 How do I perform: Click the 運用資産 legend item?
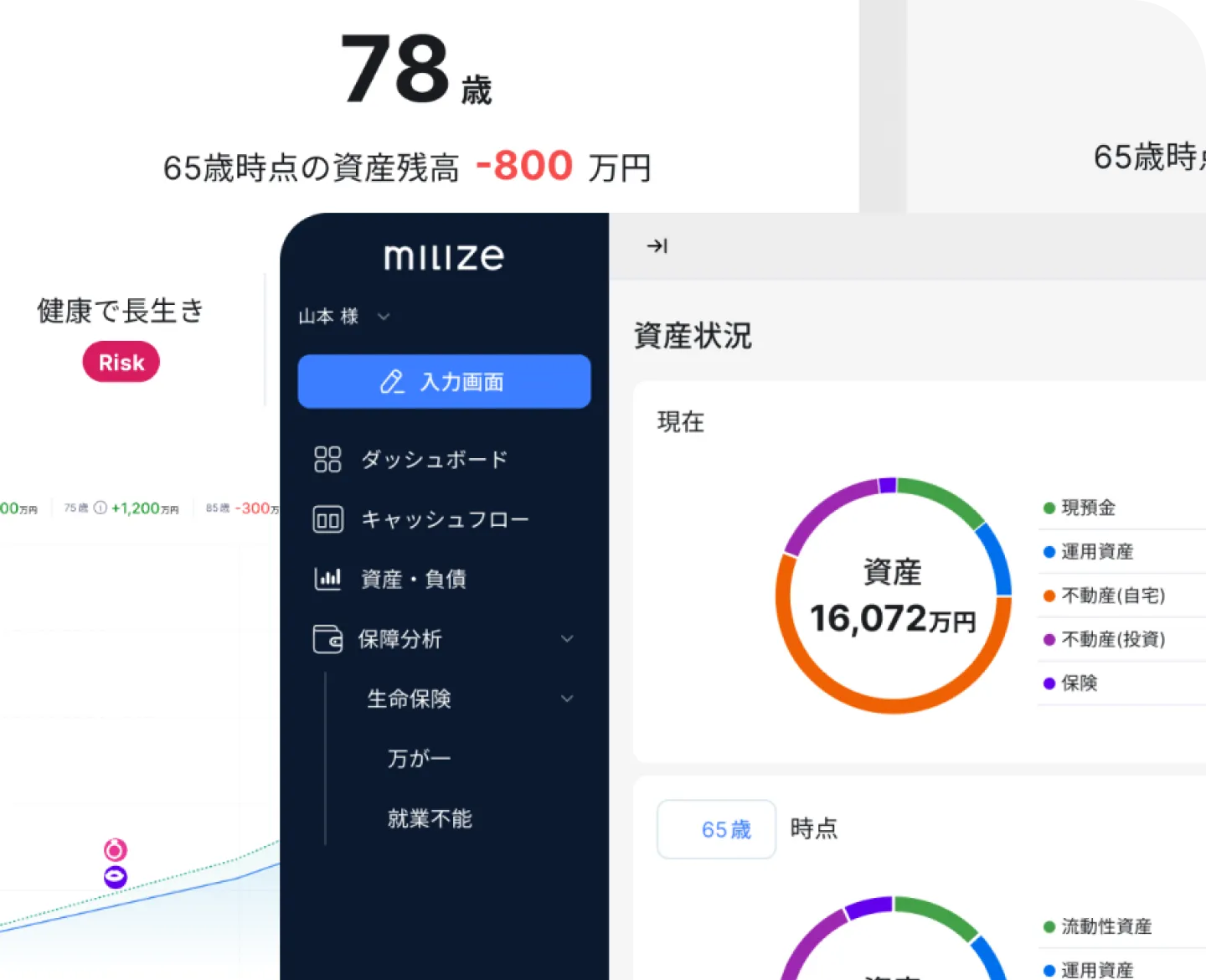click(1098, 551)
